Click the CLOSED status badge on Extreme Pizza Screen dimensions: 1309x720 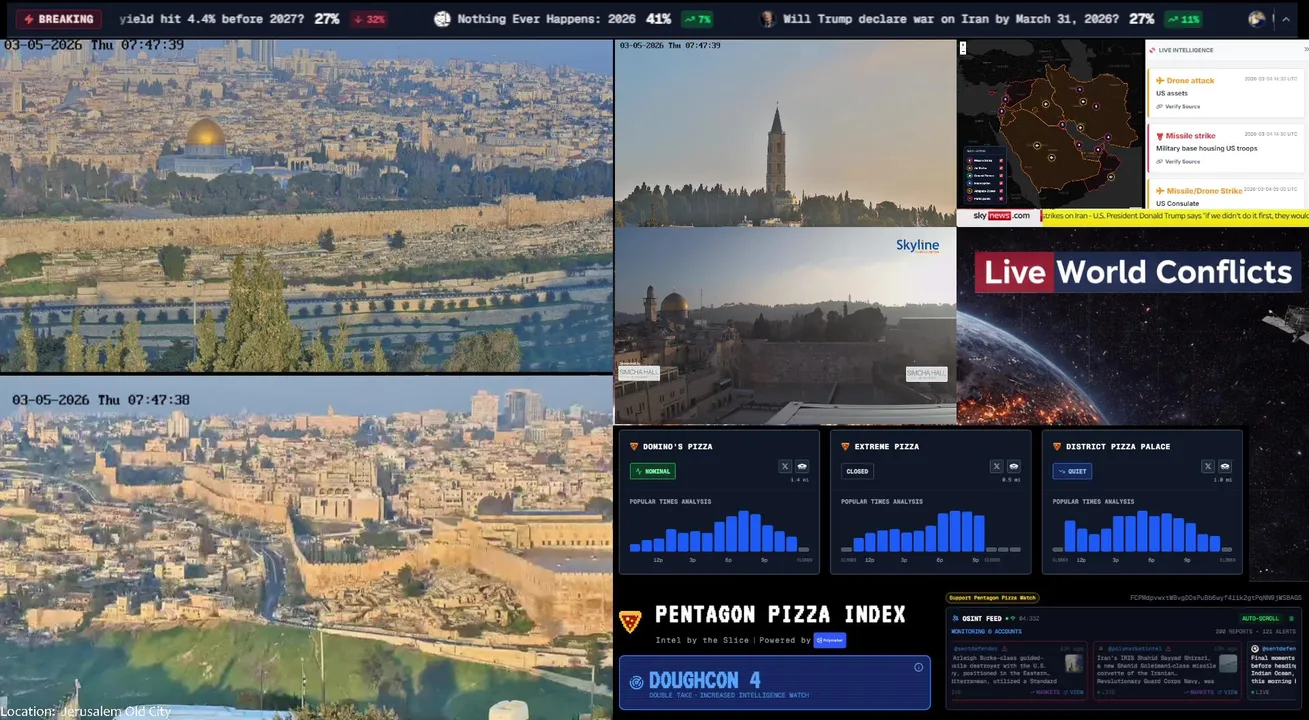[858, 471]
